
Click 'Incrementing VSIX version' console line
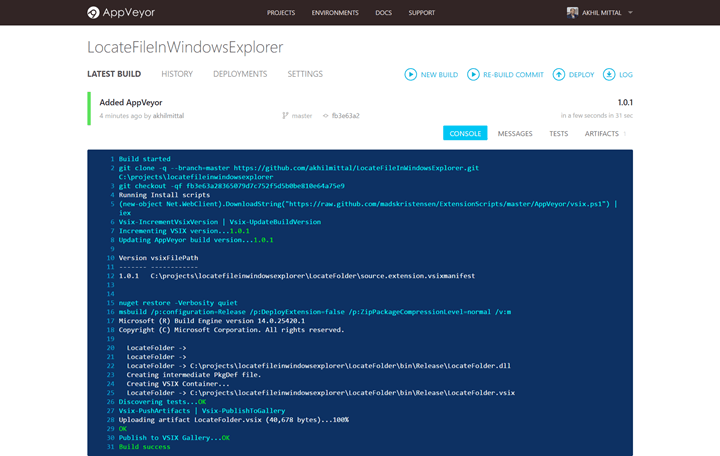(x=184, y=231)
